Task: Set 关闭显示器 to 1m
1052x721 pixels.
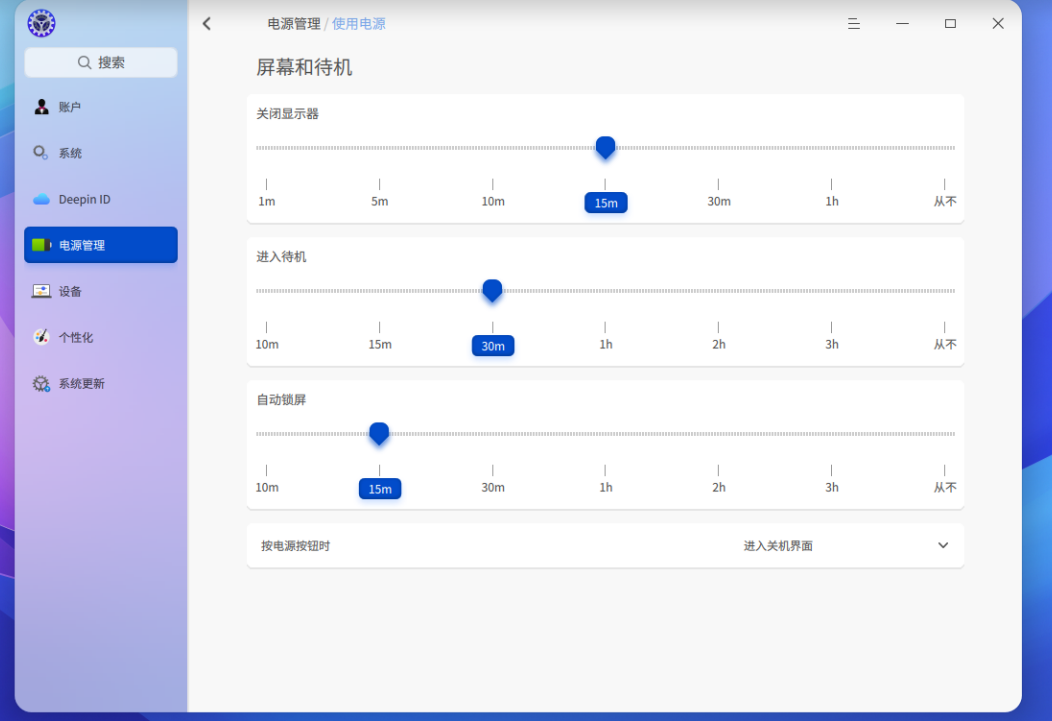Action: (x=266, y=201)
